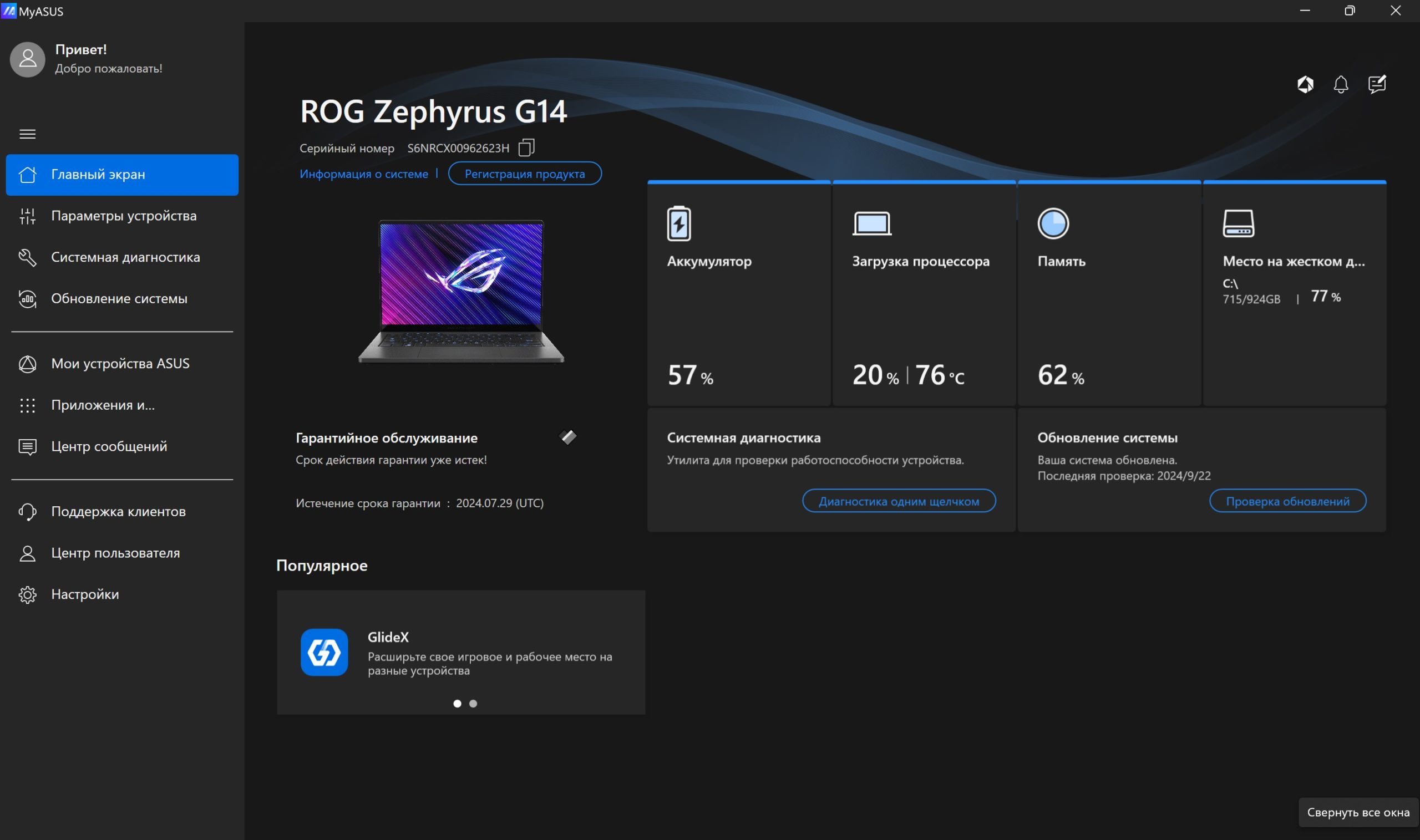Click the ROG Zephyrus laptop image
Image resolution: width=1420 pixels, height=840 pixels.
coord(461,291)
